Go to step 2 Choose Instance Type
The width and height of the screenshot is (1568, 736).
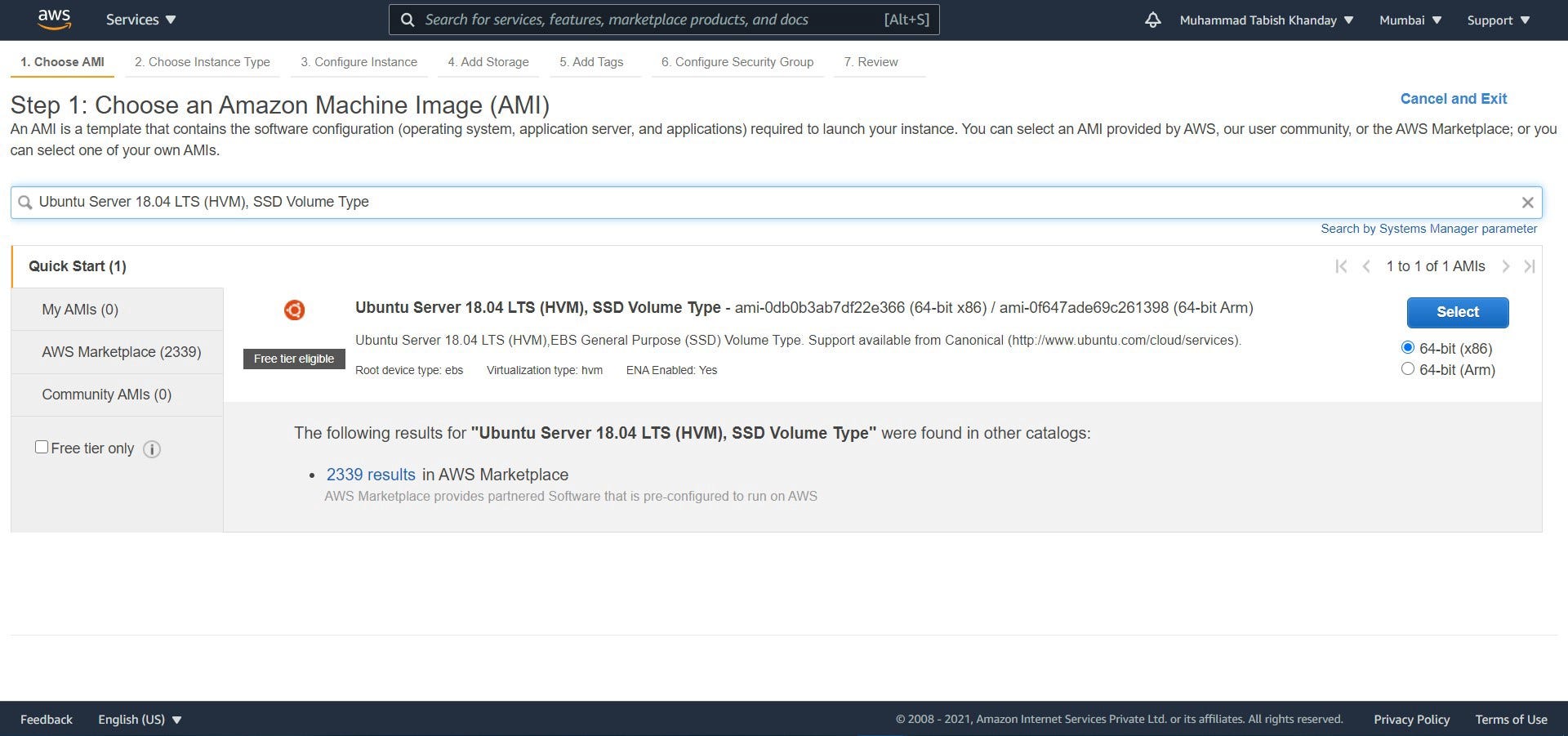point(203,62)
